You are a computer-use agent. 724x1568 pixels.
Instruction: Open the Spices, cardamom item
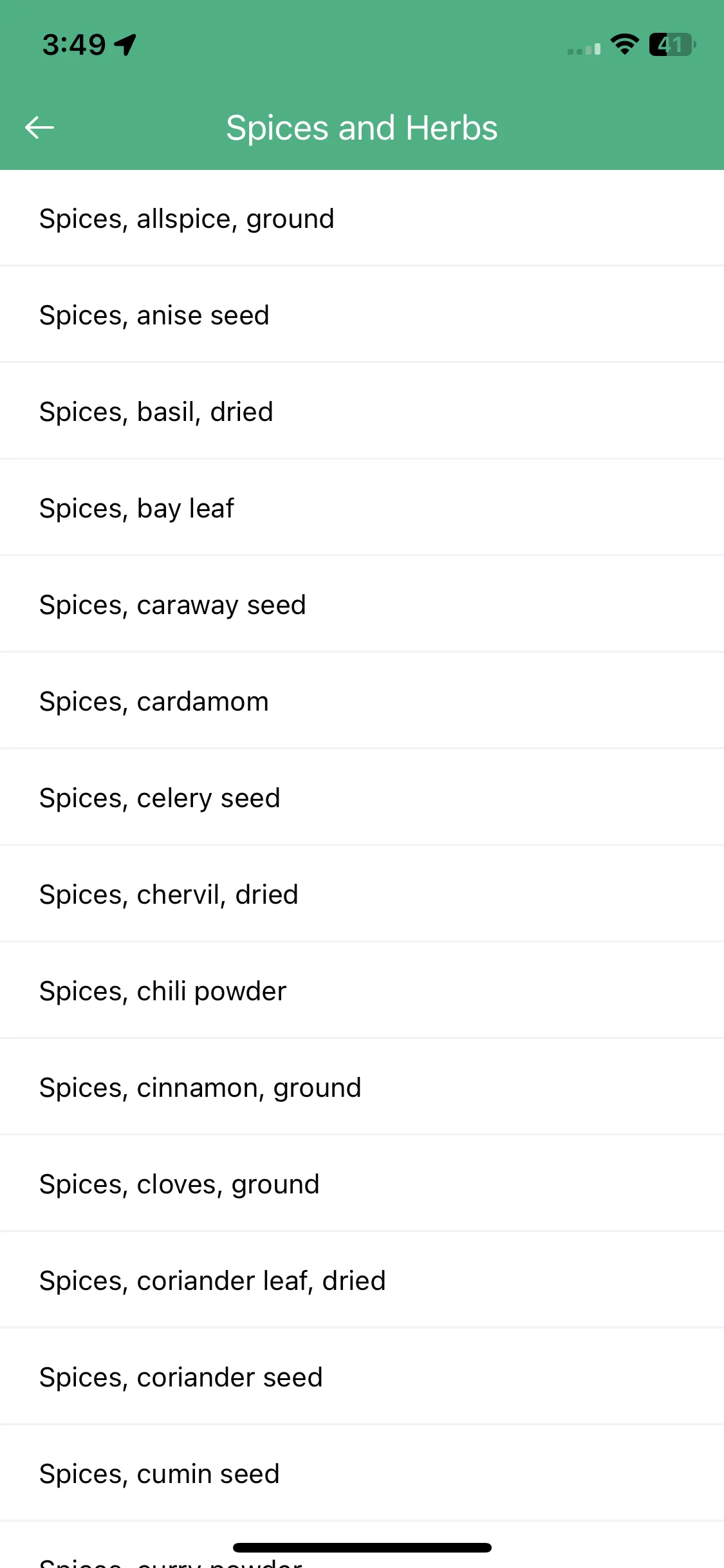click(362, 702)
